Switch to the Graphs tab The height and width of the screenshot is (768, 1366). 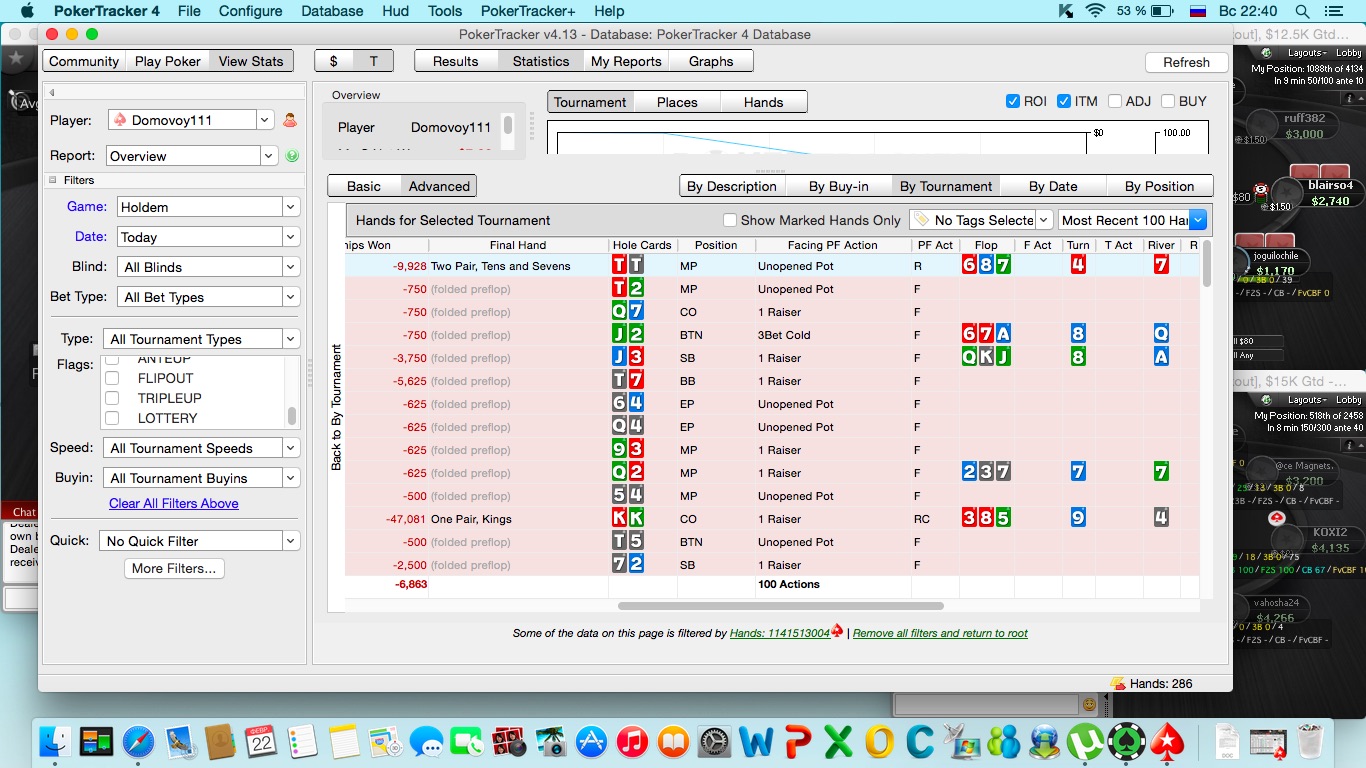point(711,61)
